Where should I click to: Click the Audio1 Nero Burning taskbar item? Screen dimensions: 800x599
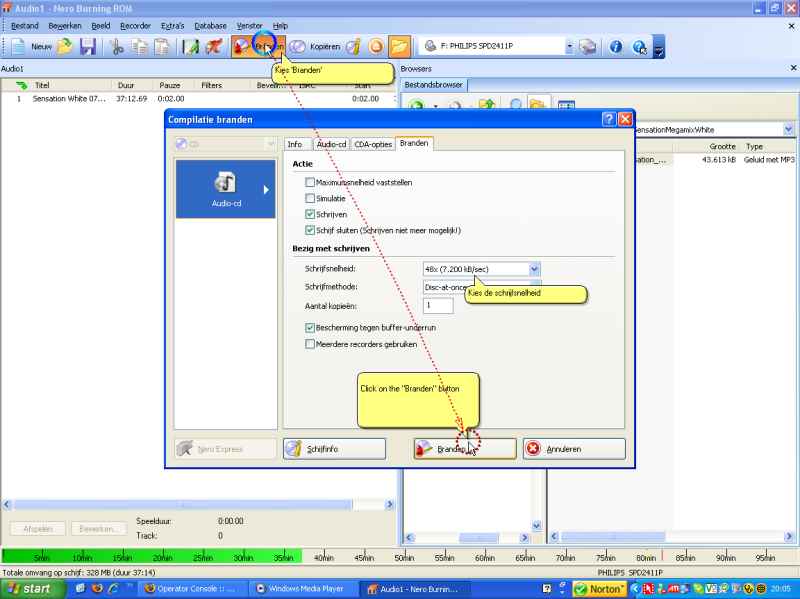pos(413,589)
